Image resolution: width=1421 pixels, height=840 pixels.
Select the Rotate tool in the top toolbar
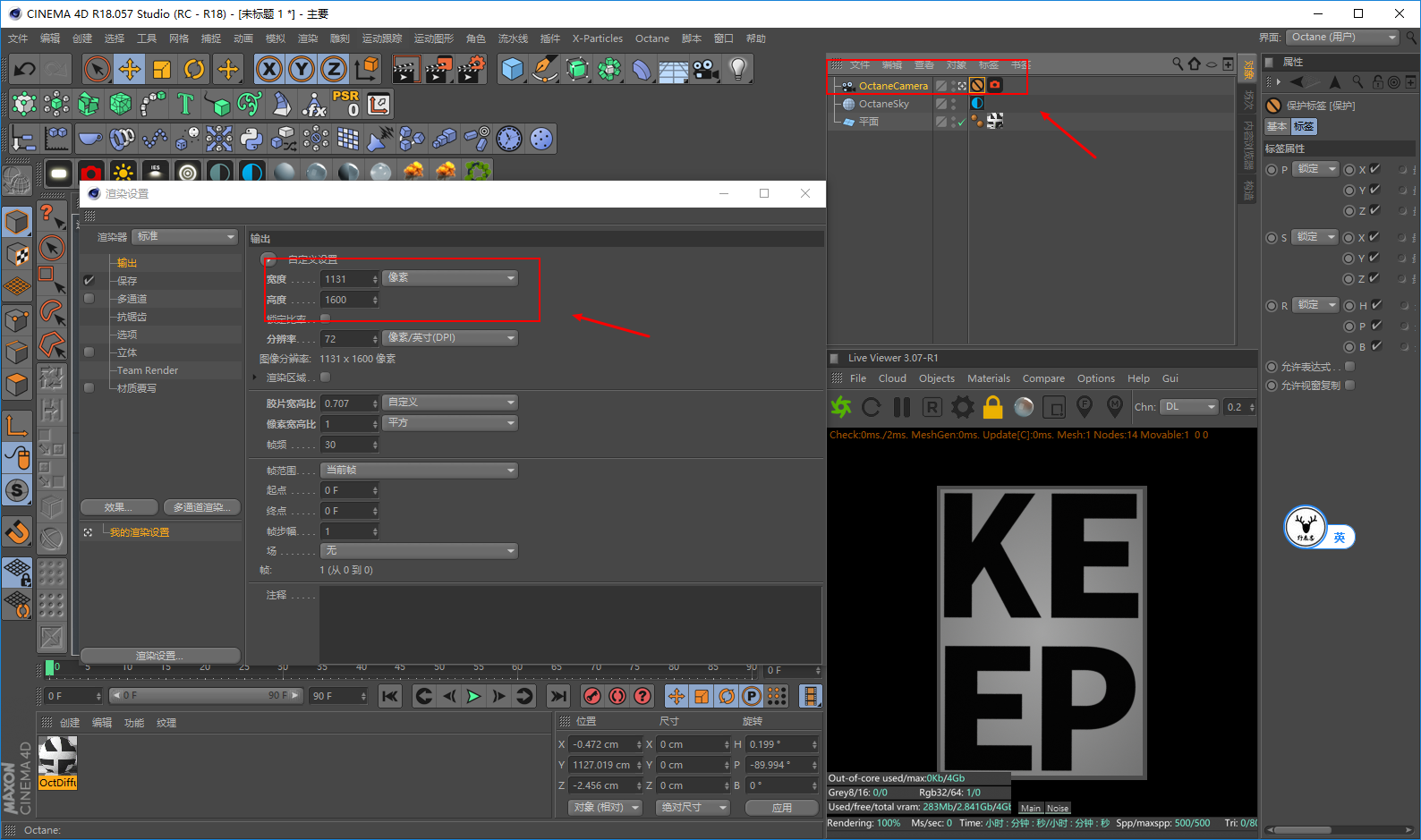[x=194, y=69]
